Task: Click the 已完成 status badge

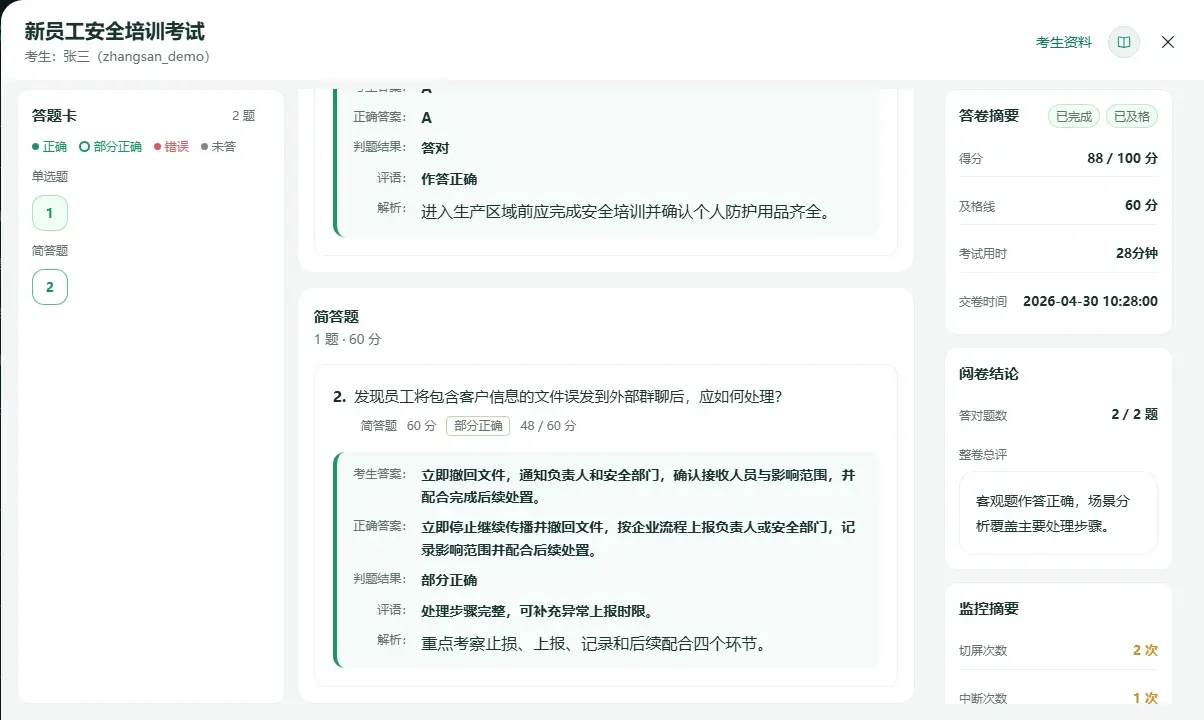Action: (1074, 116)
